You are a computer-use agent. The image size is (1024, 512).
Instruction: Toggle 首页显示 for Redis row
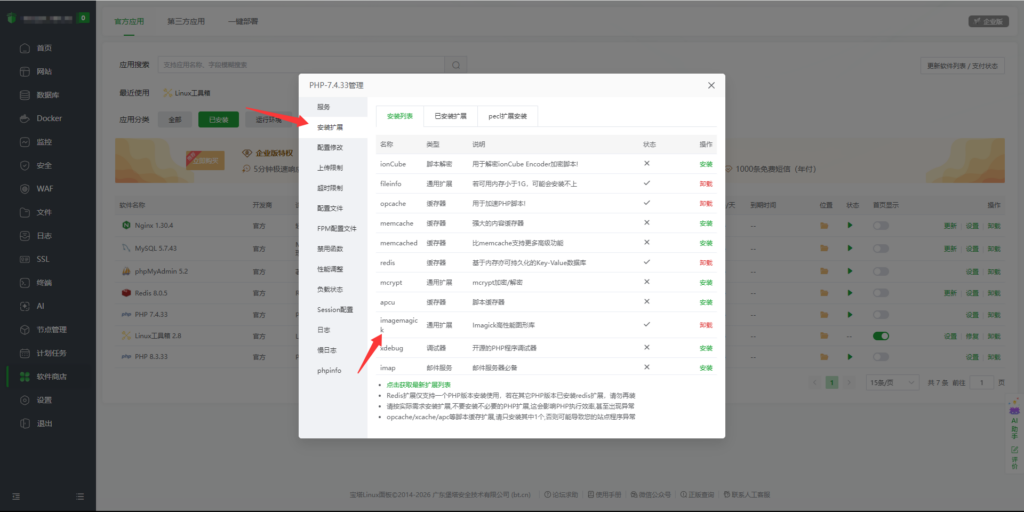click(880, 293)
